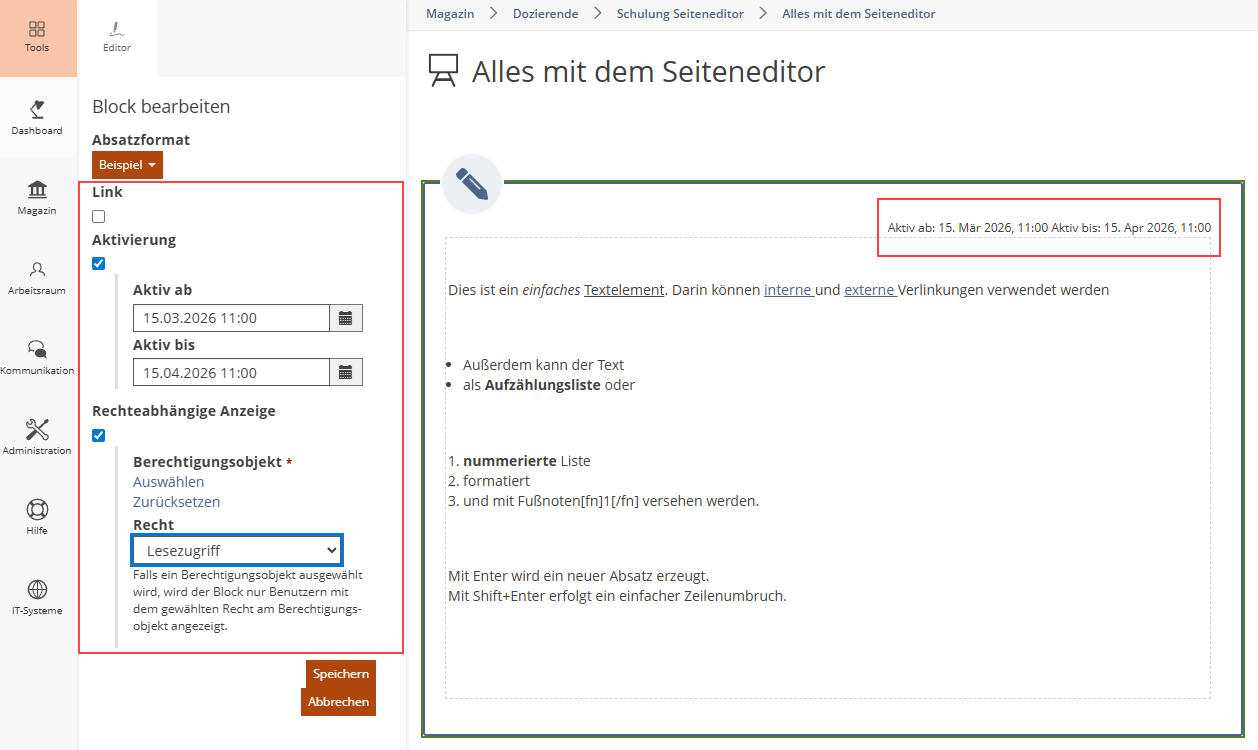Open the Kommunikation section
The image size is (1258, 750).
(x=37, y=357)
